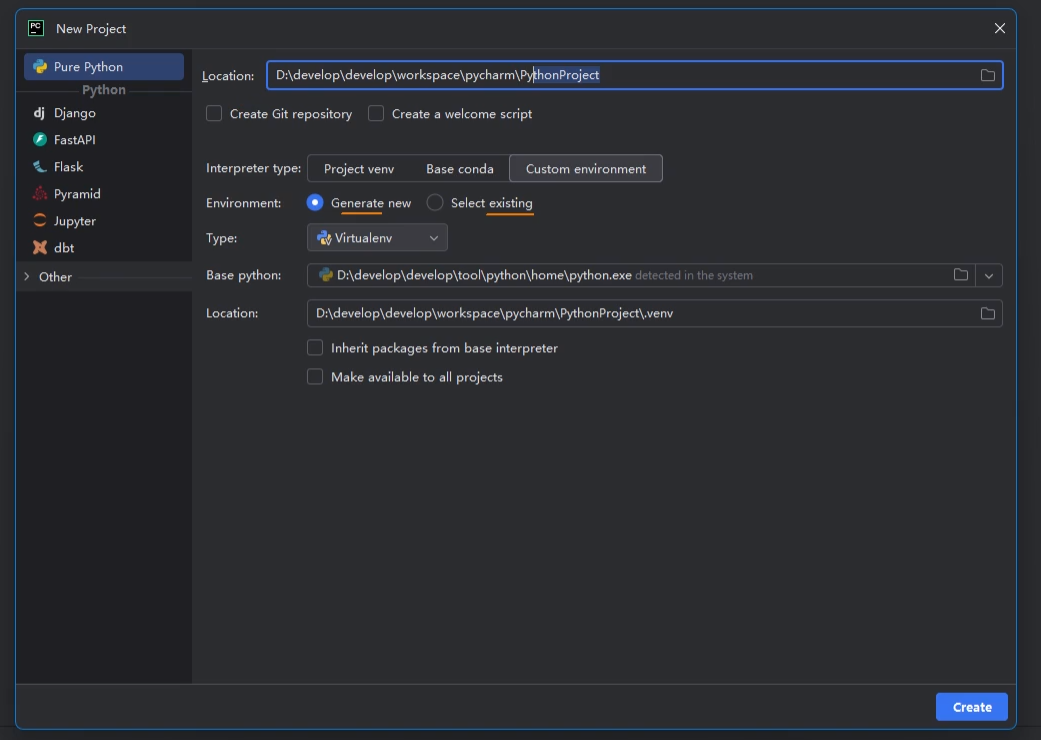
Task: Expand the Other category
Action: 27,277
